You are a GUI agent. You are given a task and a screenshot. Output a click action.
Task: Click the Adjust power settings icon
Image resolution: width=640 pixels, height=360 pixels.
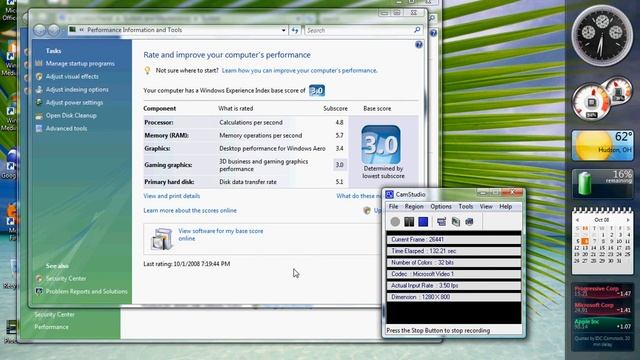39,103
